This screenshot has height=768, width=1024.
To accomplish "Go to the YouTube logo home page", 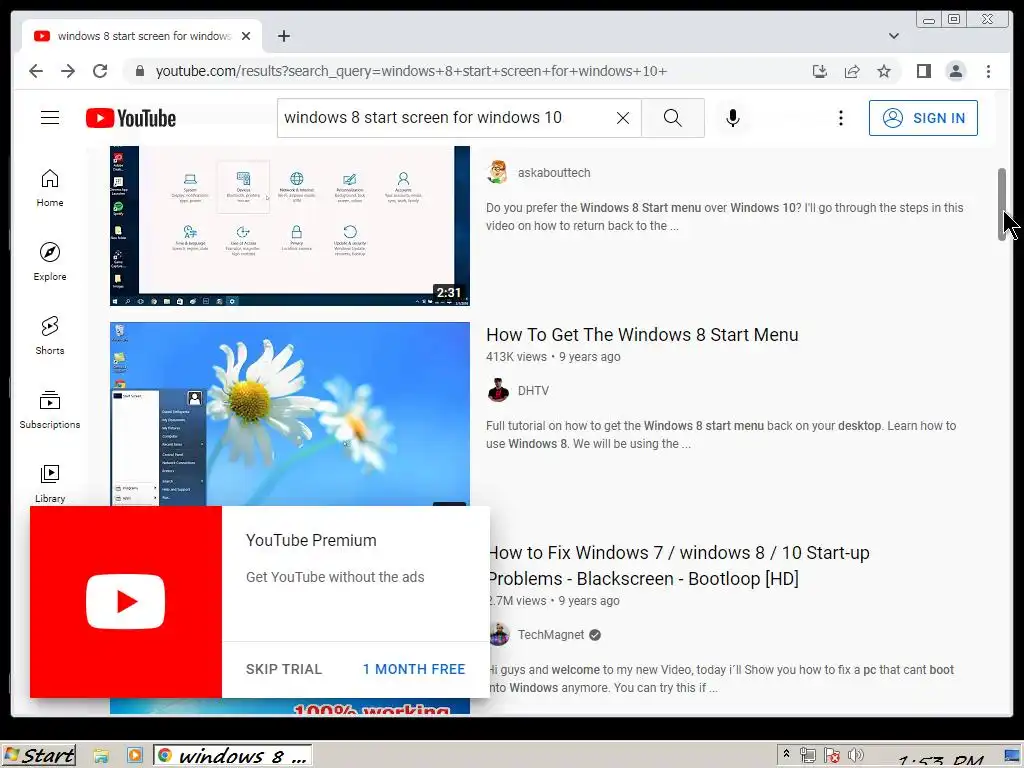I will coord(131,118).
